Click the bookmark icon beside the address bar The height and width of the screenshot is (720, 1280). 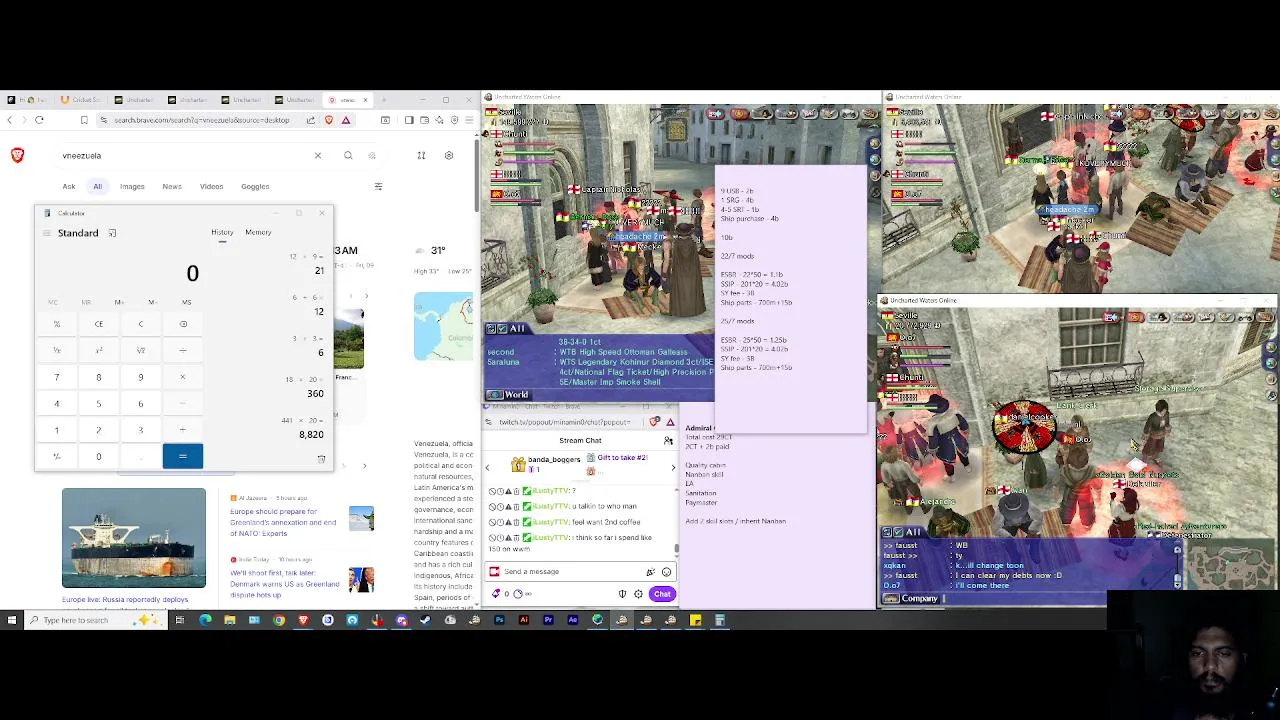pyautogui.click(x=84, y=120)
